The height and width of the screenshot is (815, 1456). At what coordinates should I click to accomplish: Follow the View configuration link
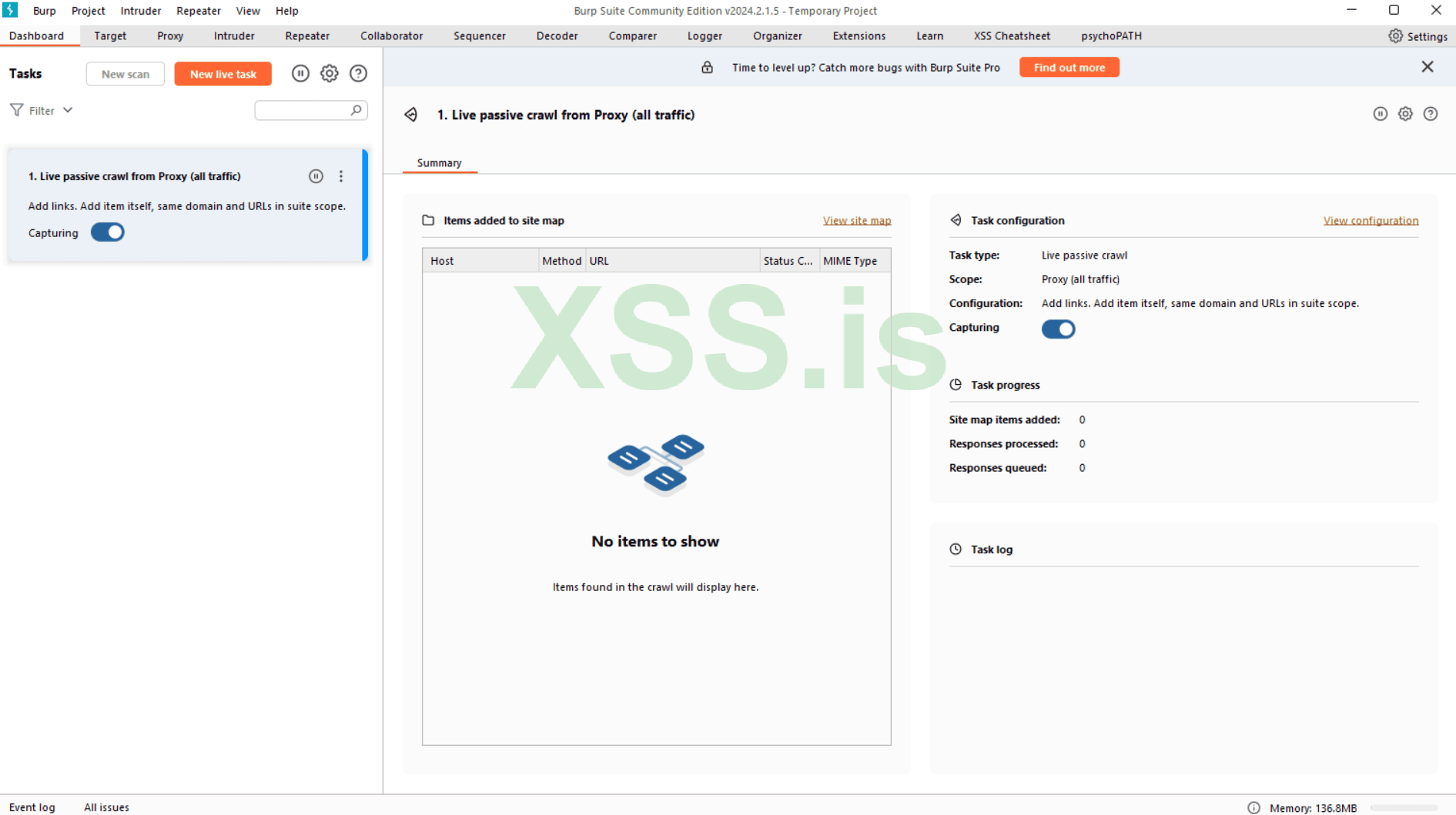pos(1371,221)
